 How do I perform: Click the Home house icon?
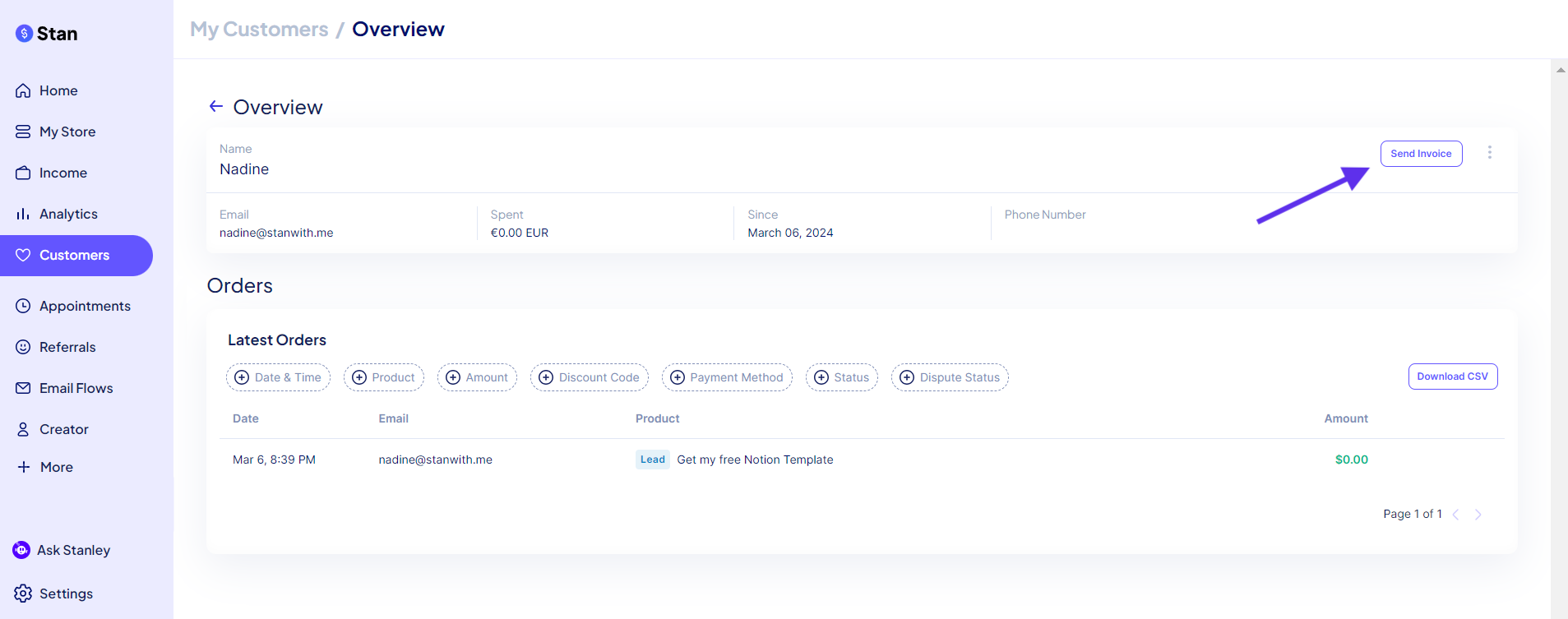[23, 90]
